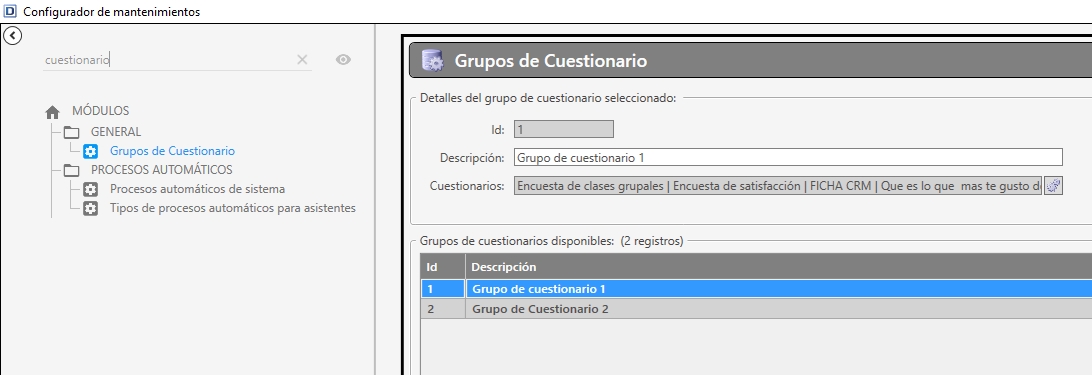The image size is (1092, 375).
Task: Click gear icon for Tipos de procesos automáticos
Action: pyautogui.click(x=91, y=208)
